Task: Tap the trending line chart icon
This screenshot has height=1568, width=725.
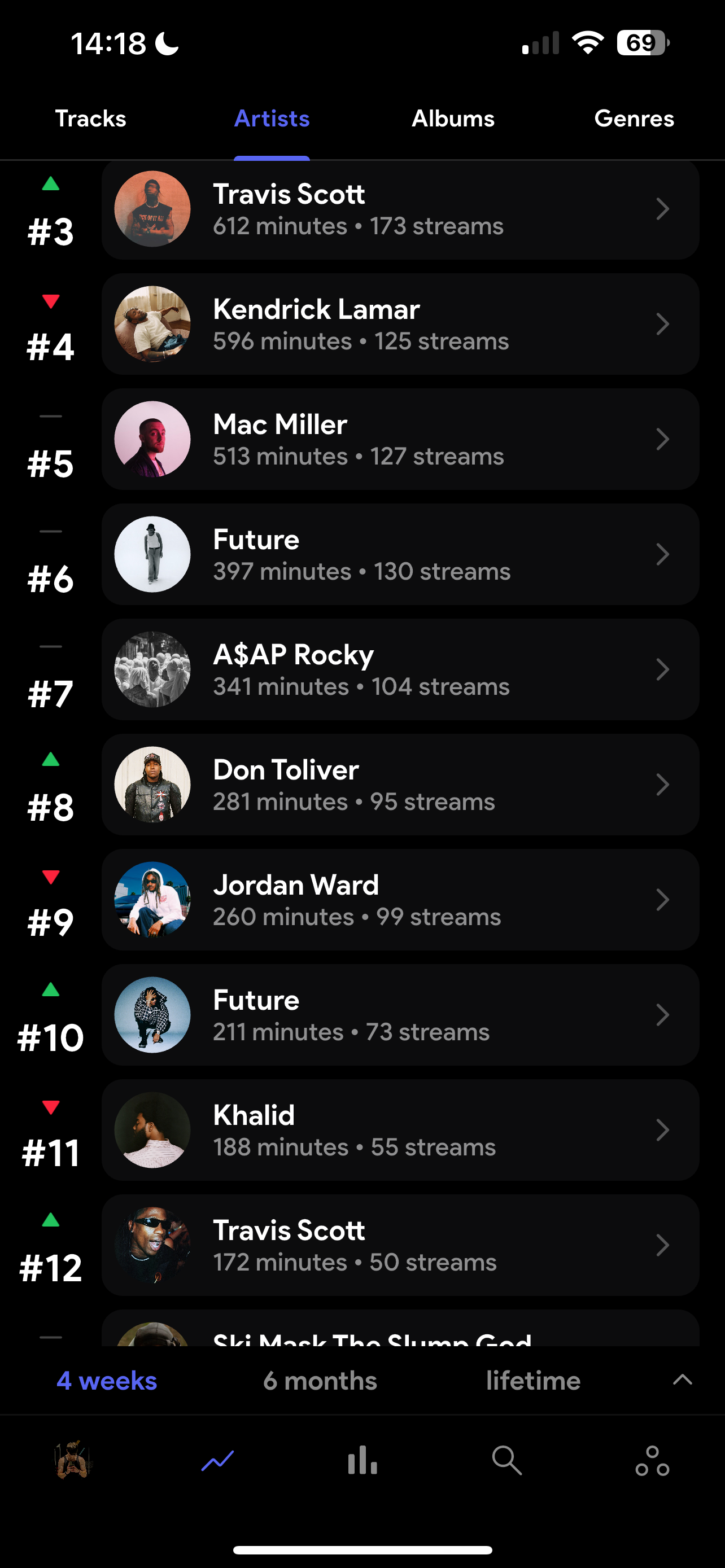Action: tap(217, 1460)
